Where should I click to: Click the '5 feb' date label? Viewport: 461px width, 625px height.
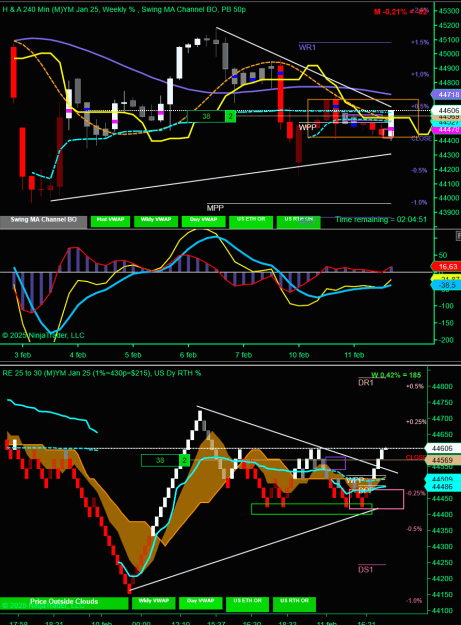pyautogui.click(x=133, y=355)
